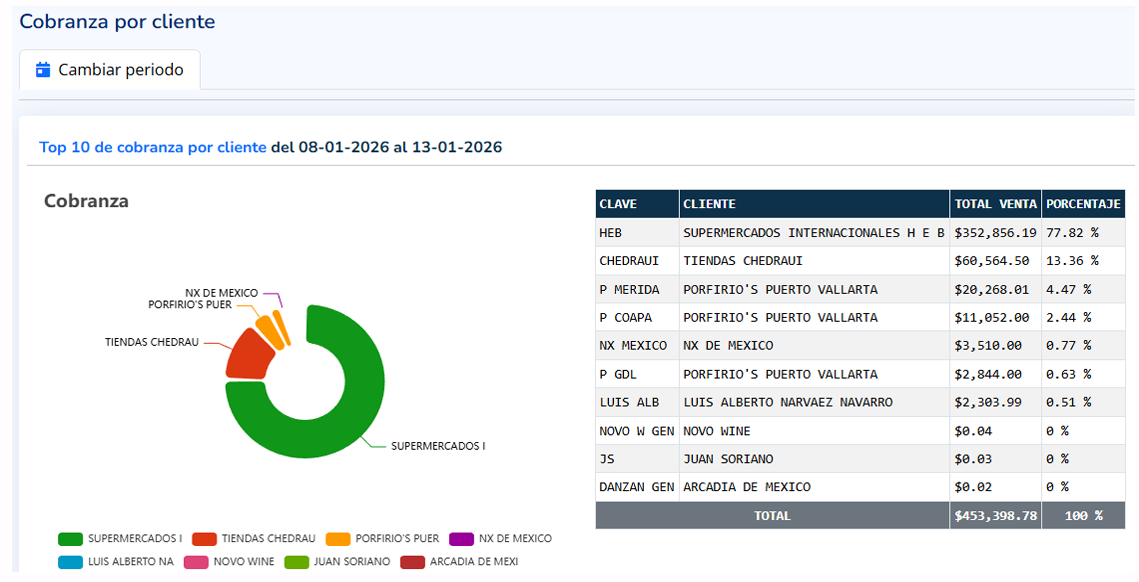Sort table by the PORCENTAJE column header
Image resolution: width=1139 pixels, height=582 pixels.
click(1083, 204)
